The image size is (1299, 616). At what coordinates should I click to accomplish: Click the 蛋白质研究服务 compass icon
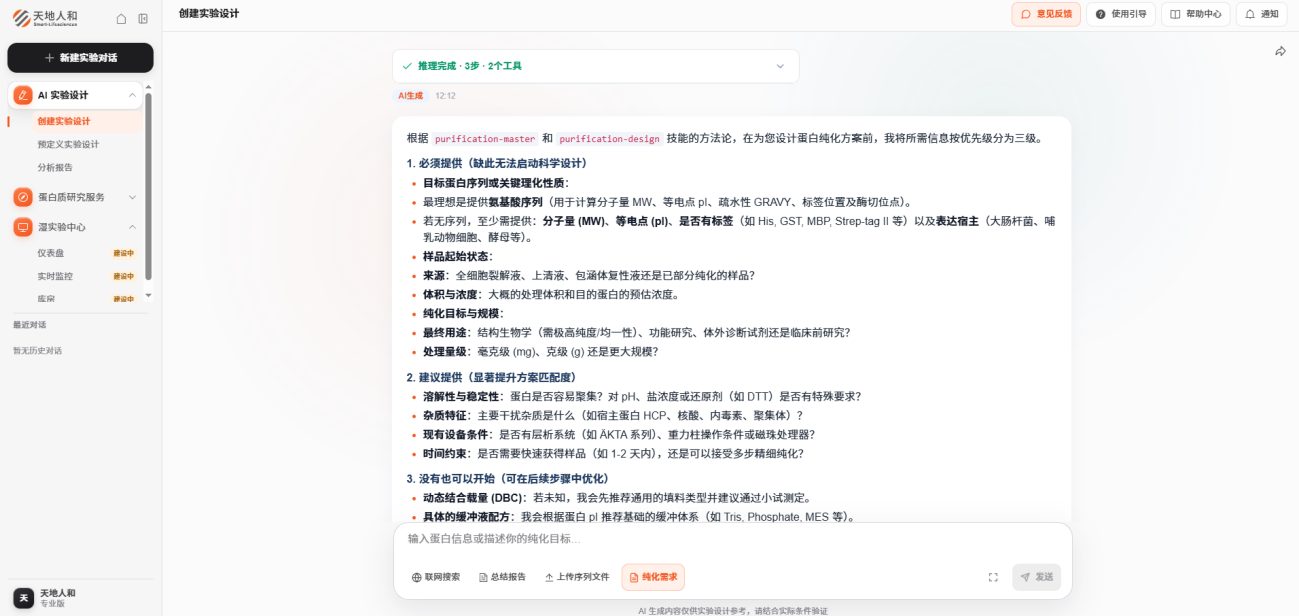22,197
